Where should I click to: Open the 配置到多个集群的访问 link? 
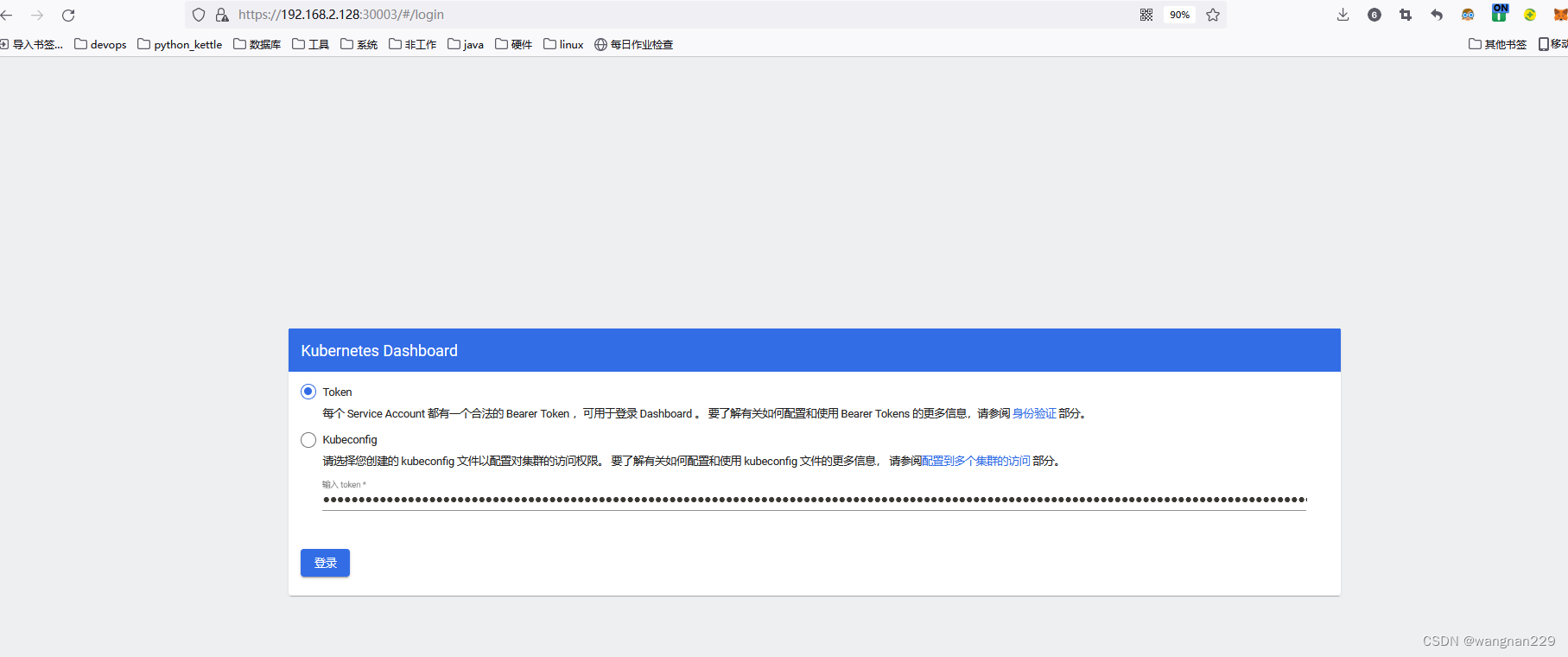click(976, 461)
